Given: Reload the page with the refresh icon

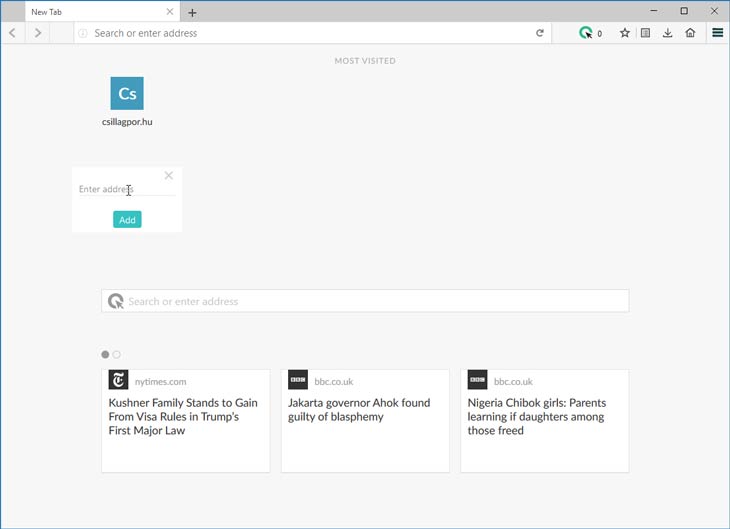Looking at the screenshot, I should (540, 33).
